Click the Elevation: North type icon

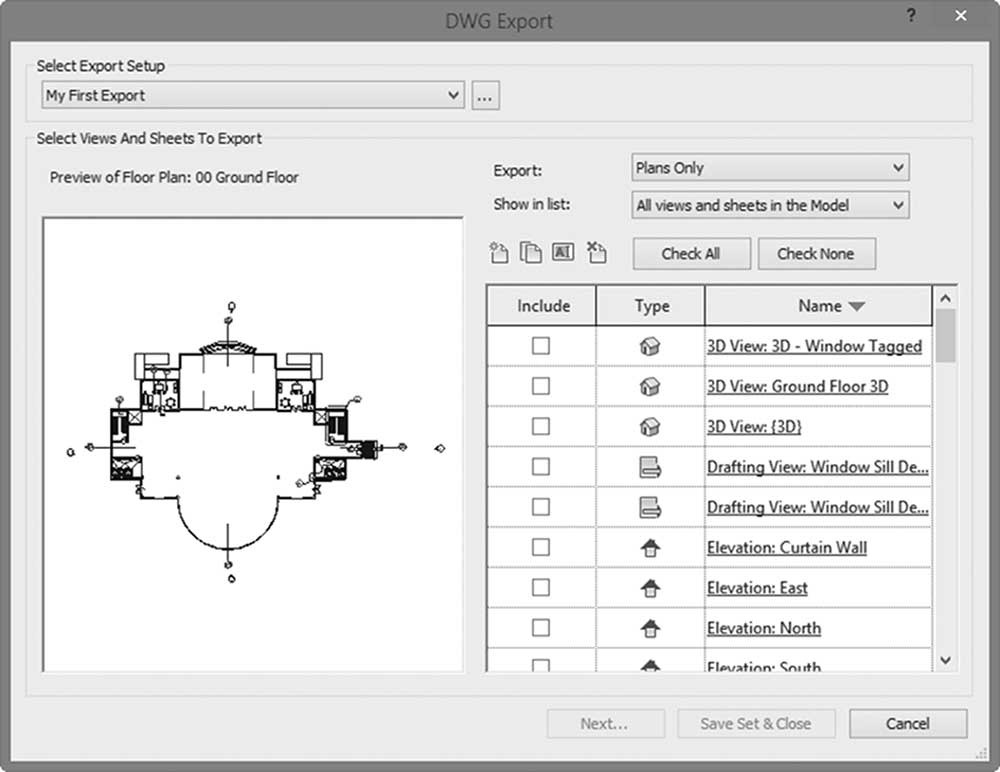(x=650, y=628)
